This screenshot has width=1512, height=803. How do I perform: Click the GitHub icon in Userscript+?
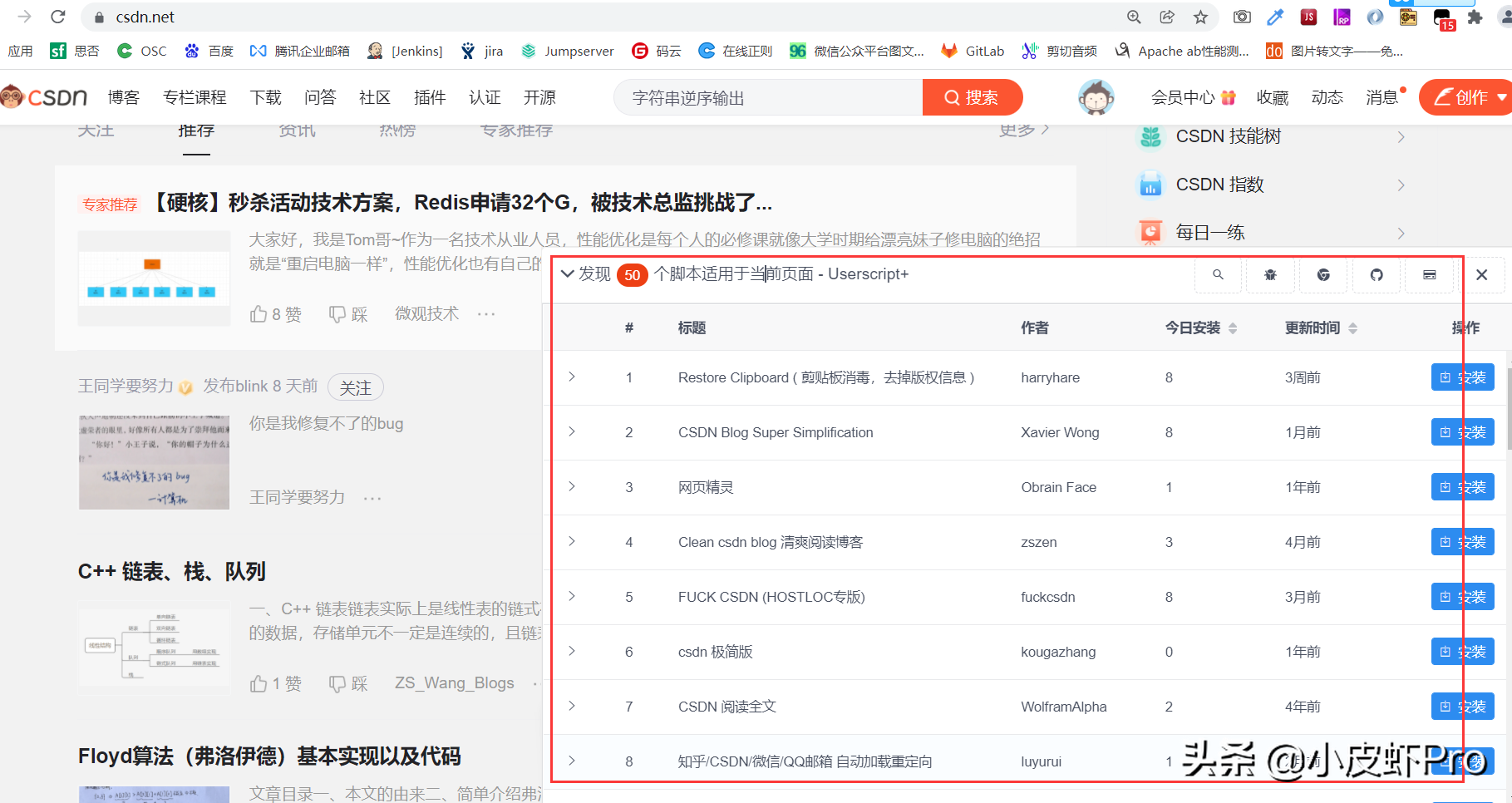point(1377,274)
